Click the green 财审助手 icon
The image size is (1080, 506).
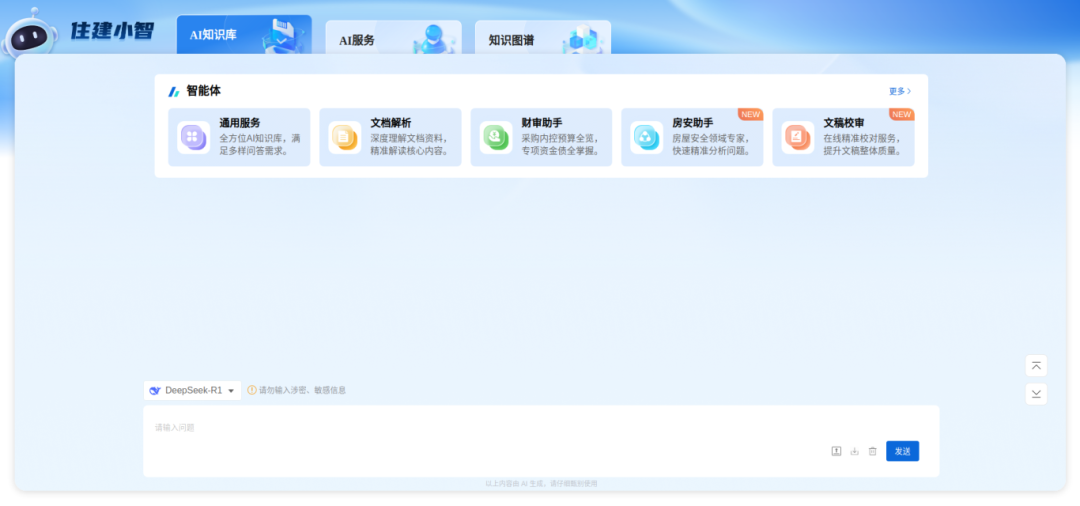click(x=496, y=137)
